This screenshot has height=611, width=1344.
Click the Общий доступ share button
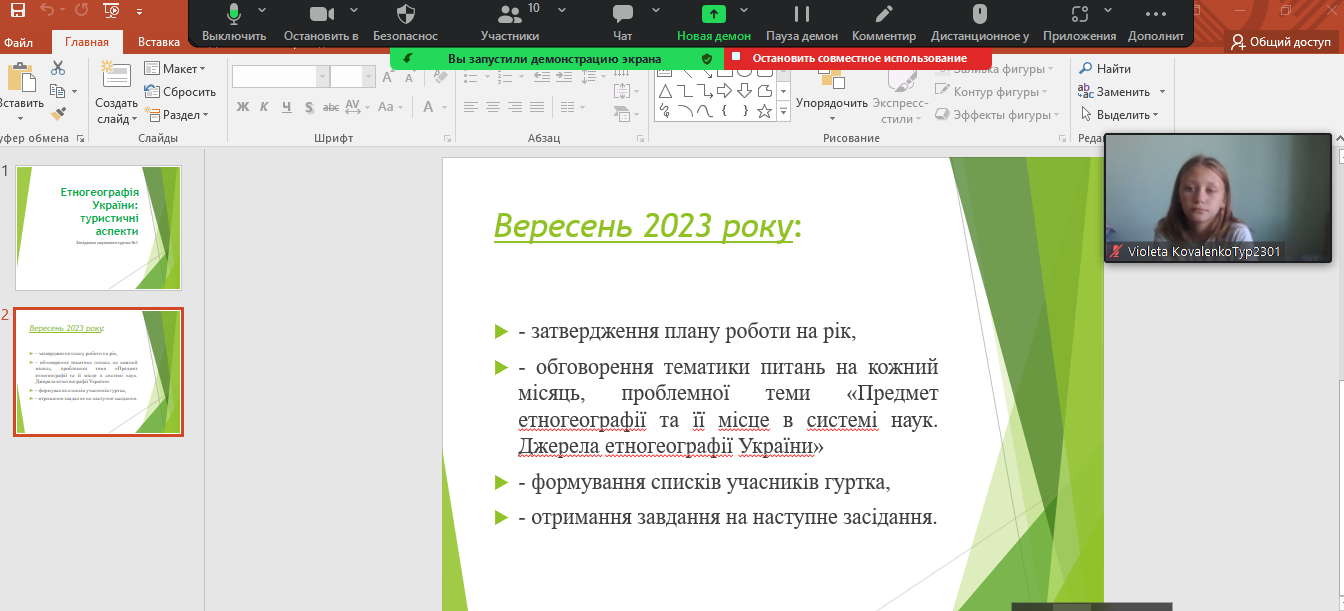tap(1281, 42)
